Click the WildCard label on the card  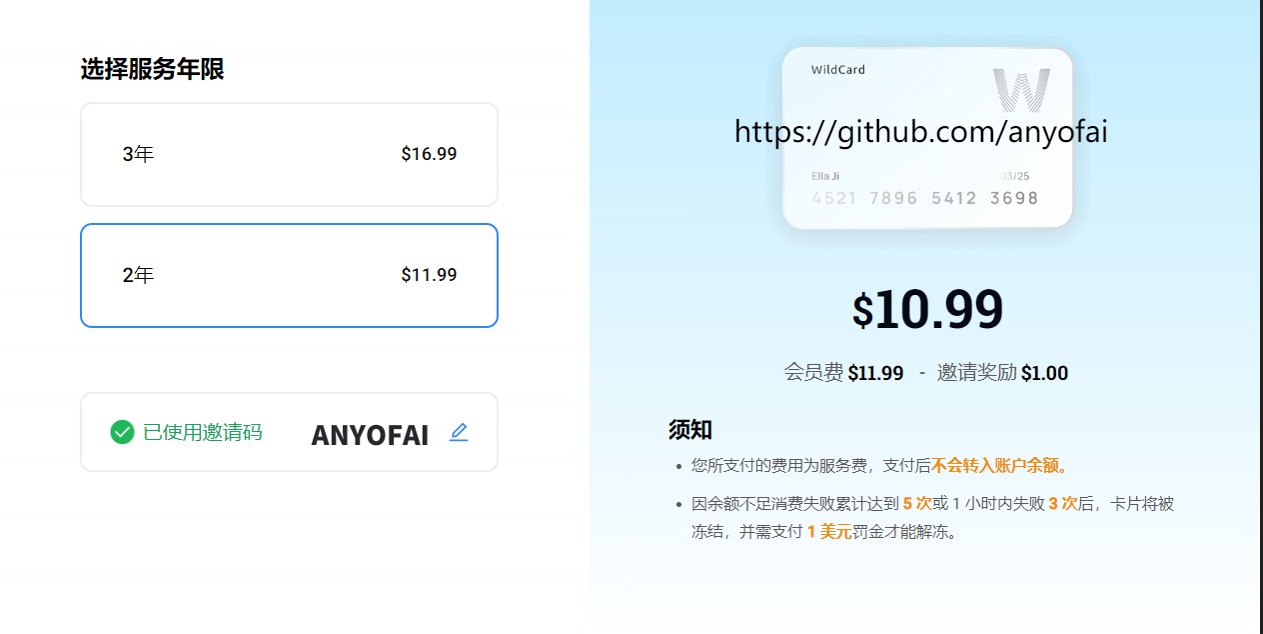[x=838, y=70]
